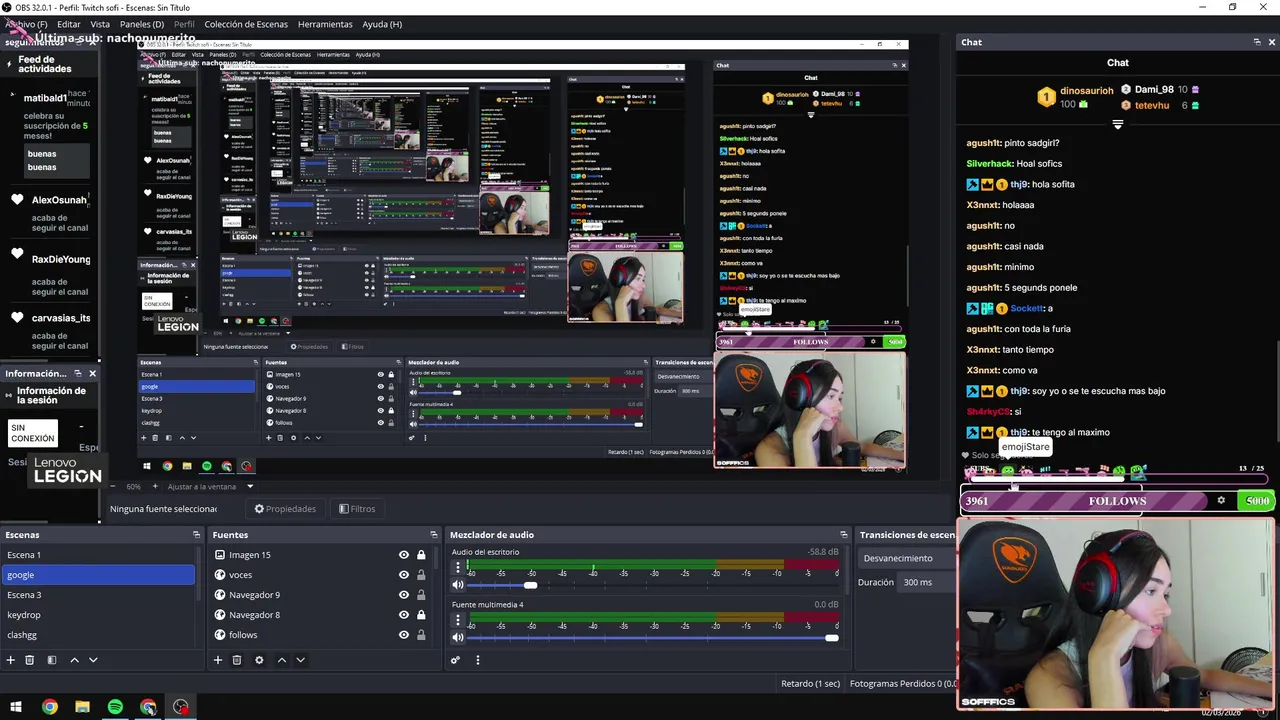Viewport: 1280px width, 720px height.
Task: Collapse chat leaderboard with down arrow
Action: (1118, 125)
